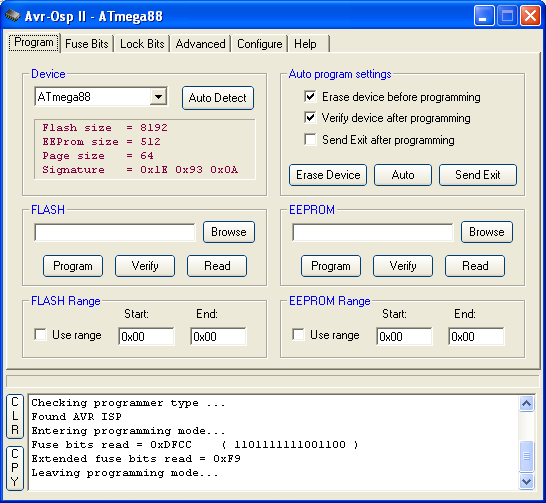The width and height of the screenshot is (546, 503).
Task: Click the 'EEProm size = 512' line
Action: [x=101, y=142]
